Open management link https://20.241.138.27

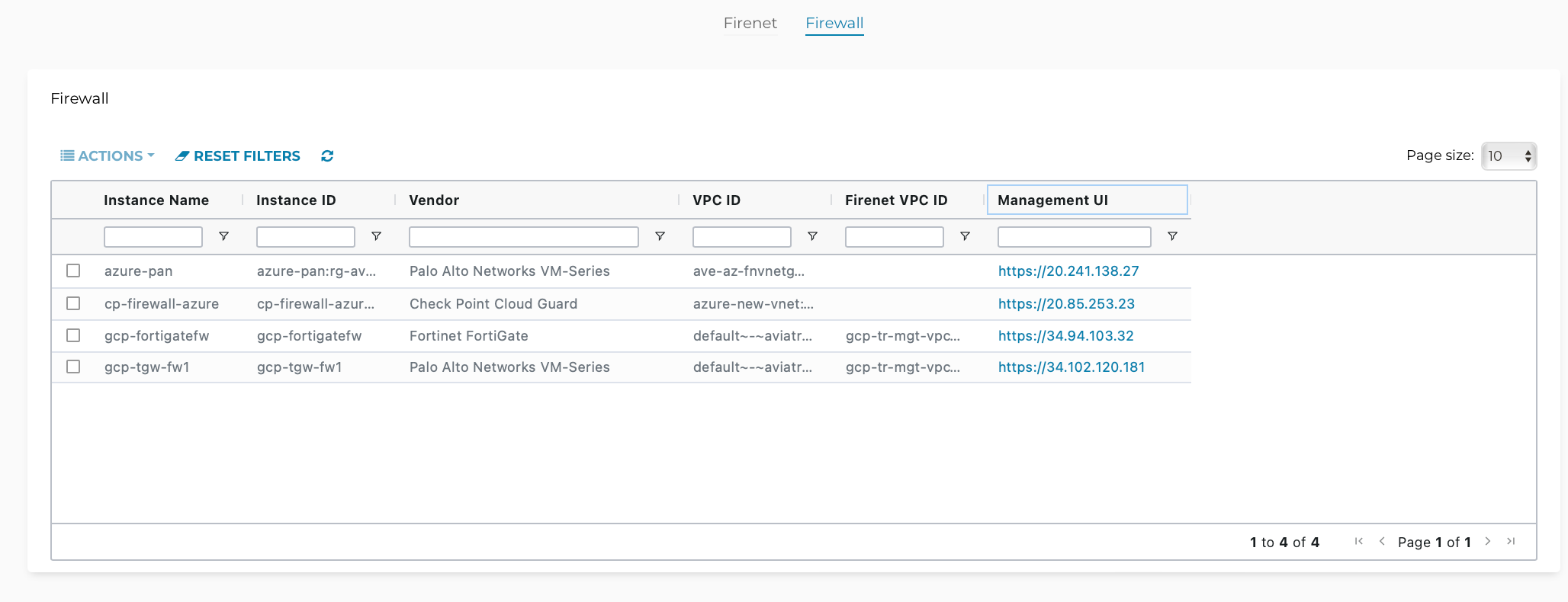1068,271
